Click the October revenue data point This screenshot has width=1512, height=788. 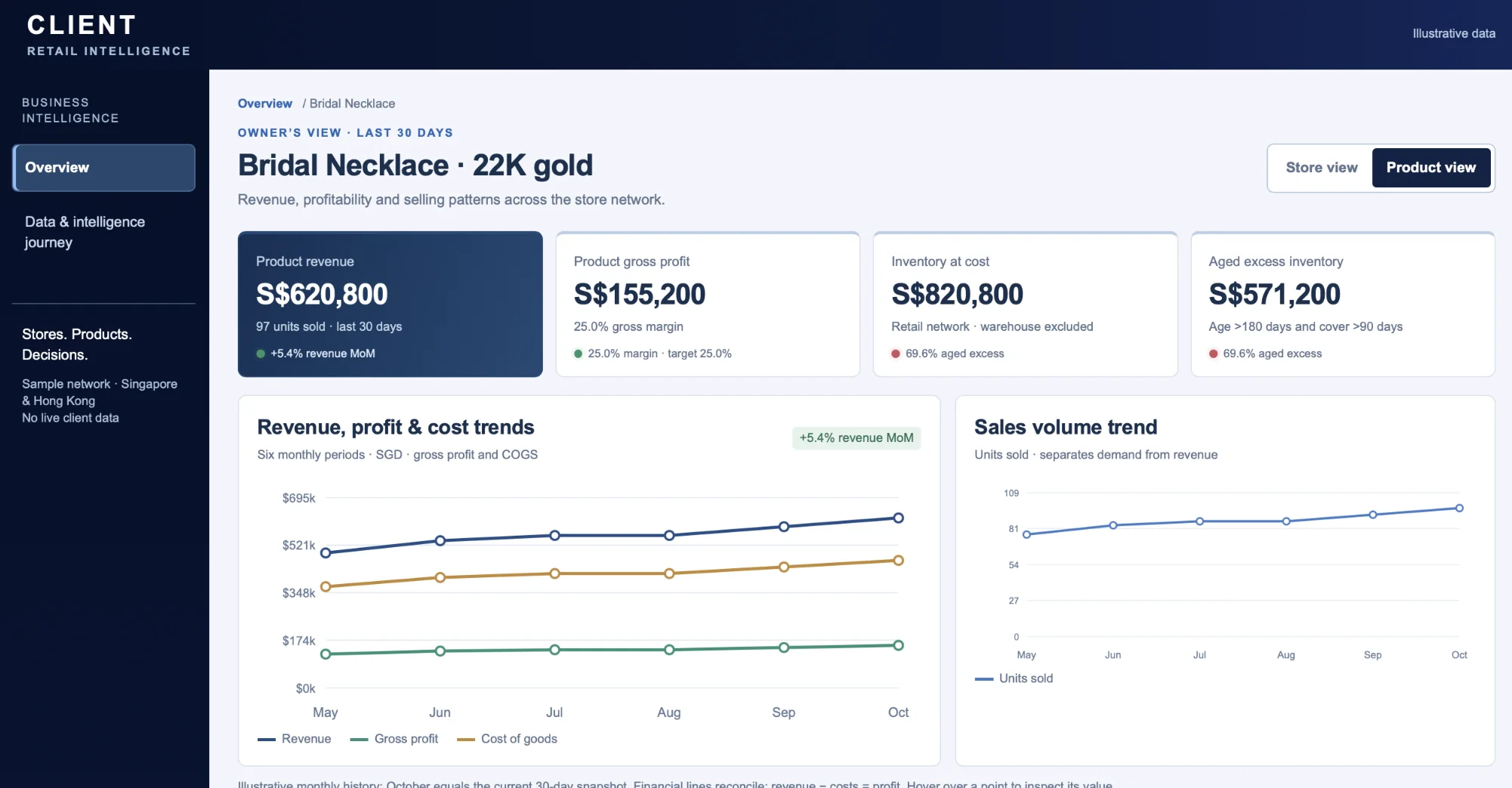899,518
